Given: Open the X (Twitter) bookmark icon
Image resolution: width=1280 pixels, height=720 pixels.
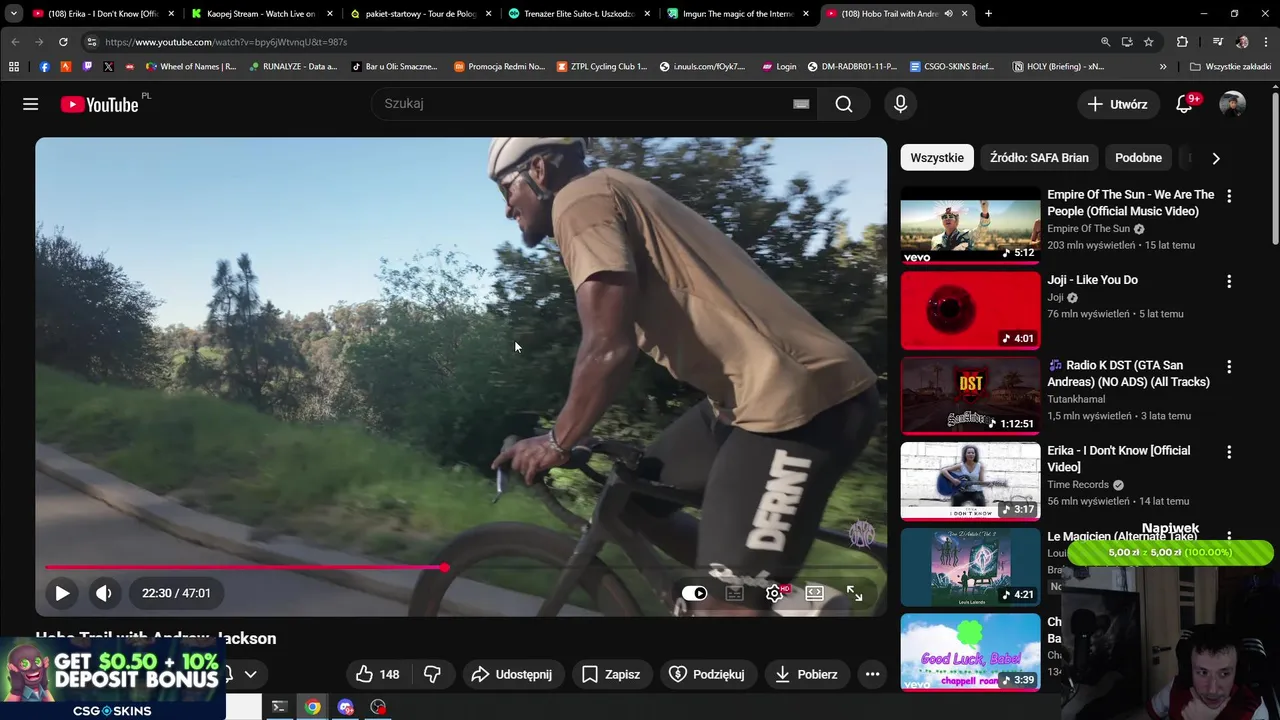Looking at the screenshot, I should 108,67.
